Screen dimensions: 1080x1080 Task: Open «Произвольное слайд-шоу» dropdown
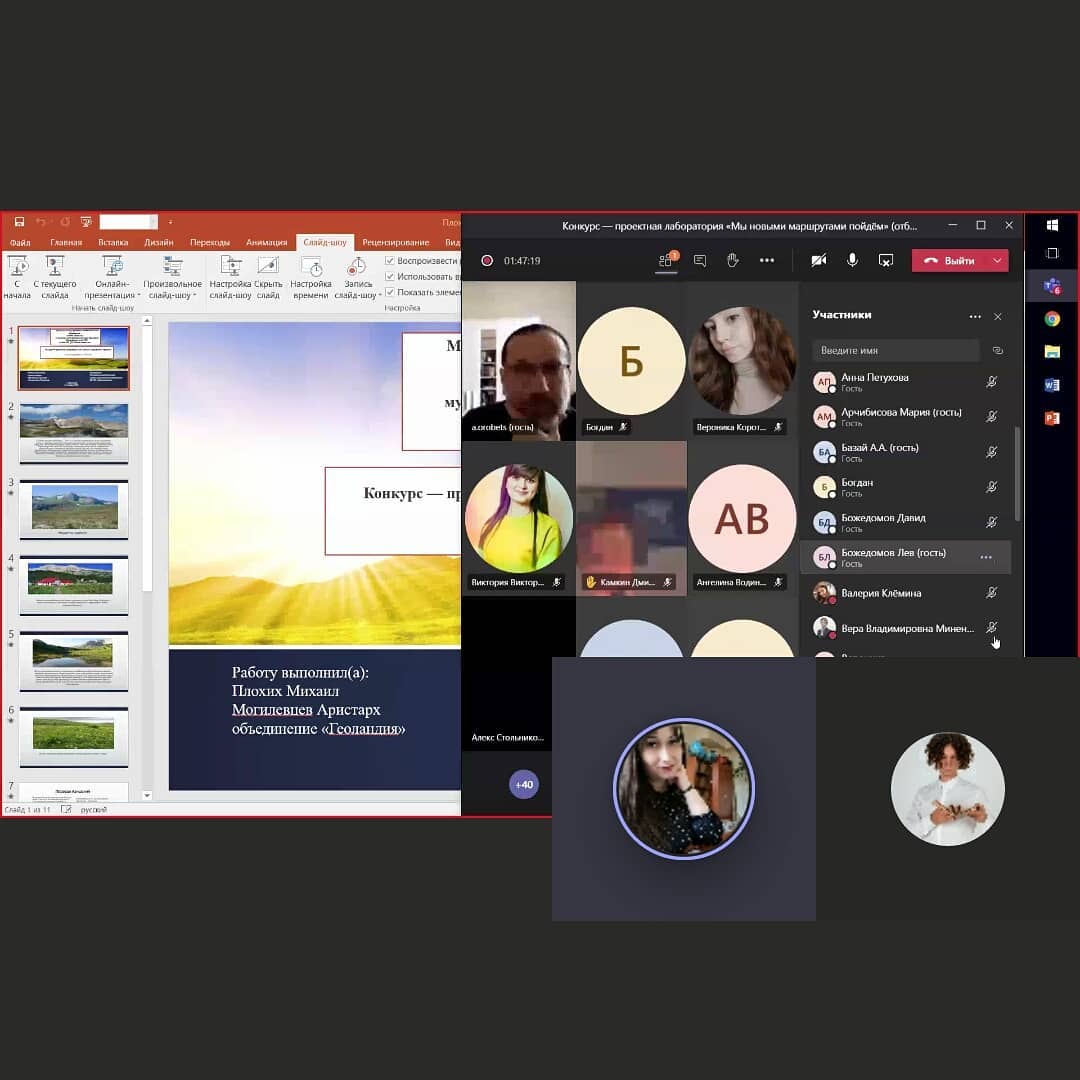click(172, 277)
